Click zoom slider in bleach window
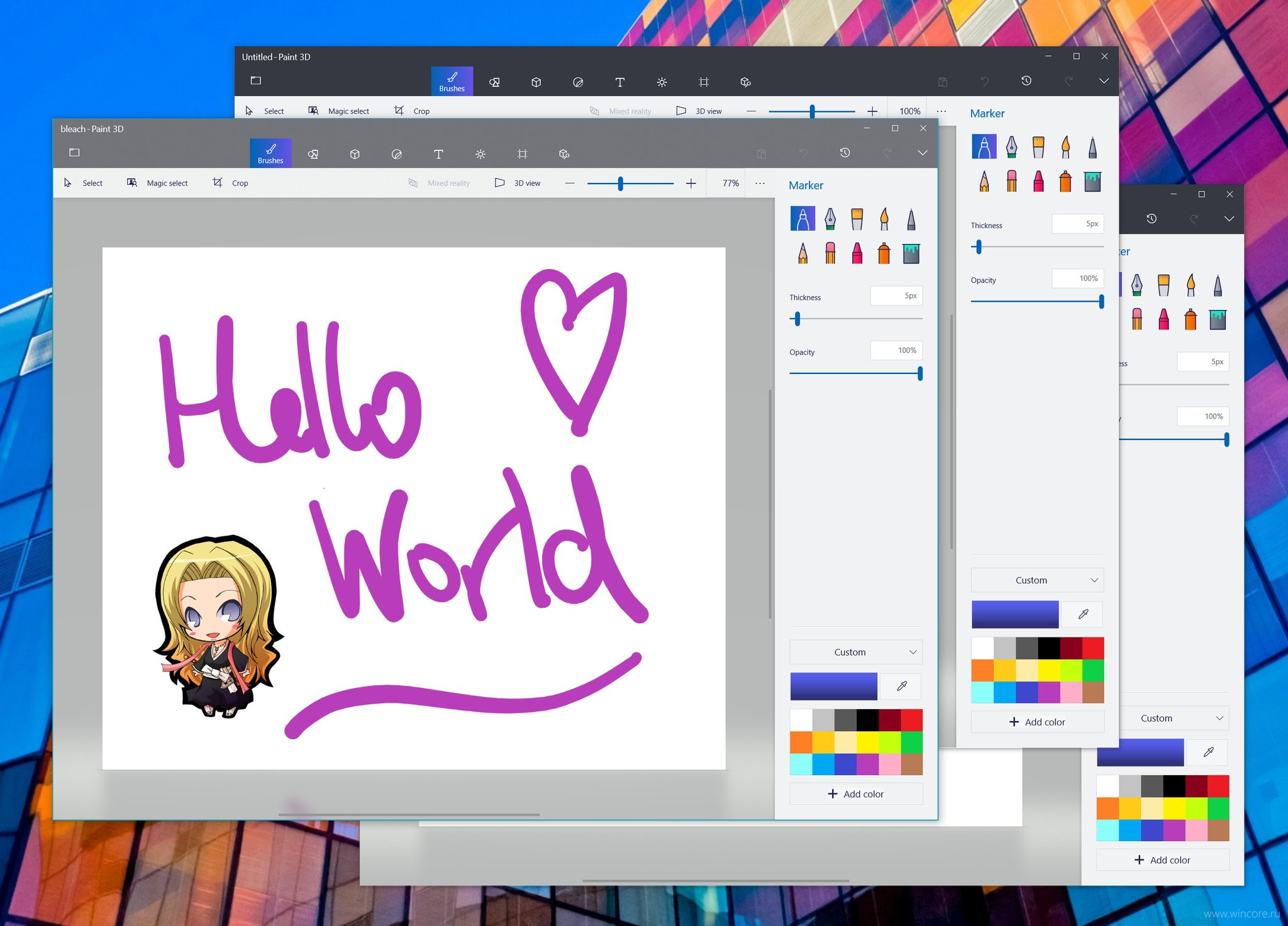Viewport: 1288px width, 926px height. click(x=630, y=183)
